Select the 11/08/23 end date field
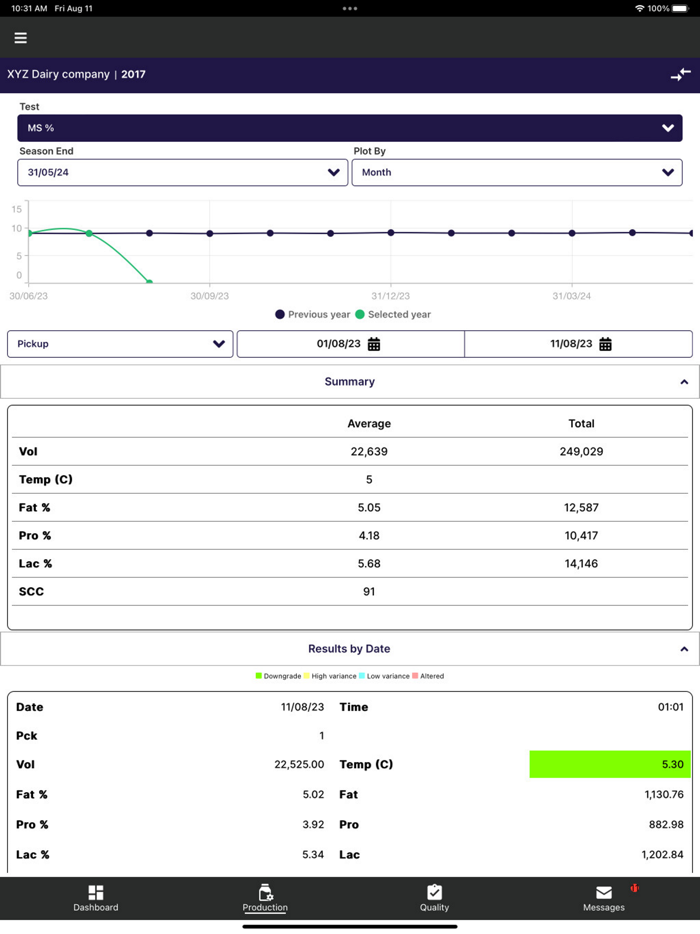 point(578,344)
